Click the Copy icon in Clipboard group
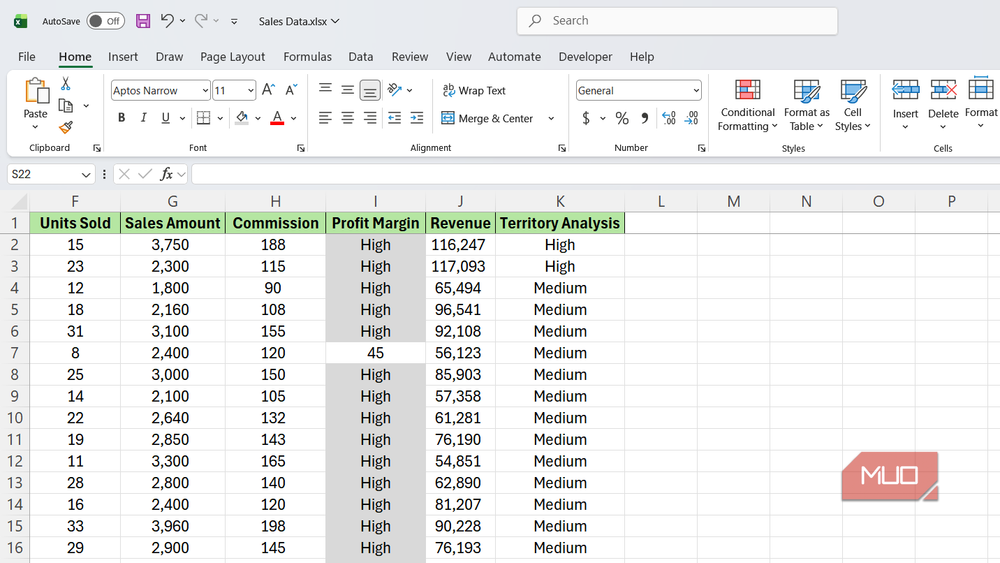The width and height of the screenshot is (1000, 563). (x=65, y=106)
